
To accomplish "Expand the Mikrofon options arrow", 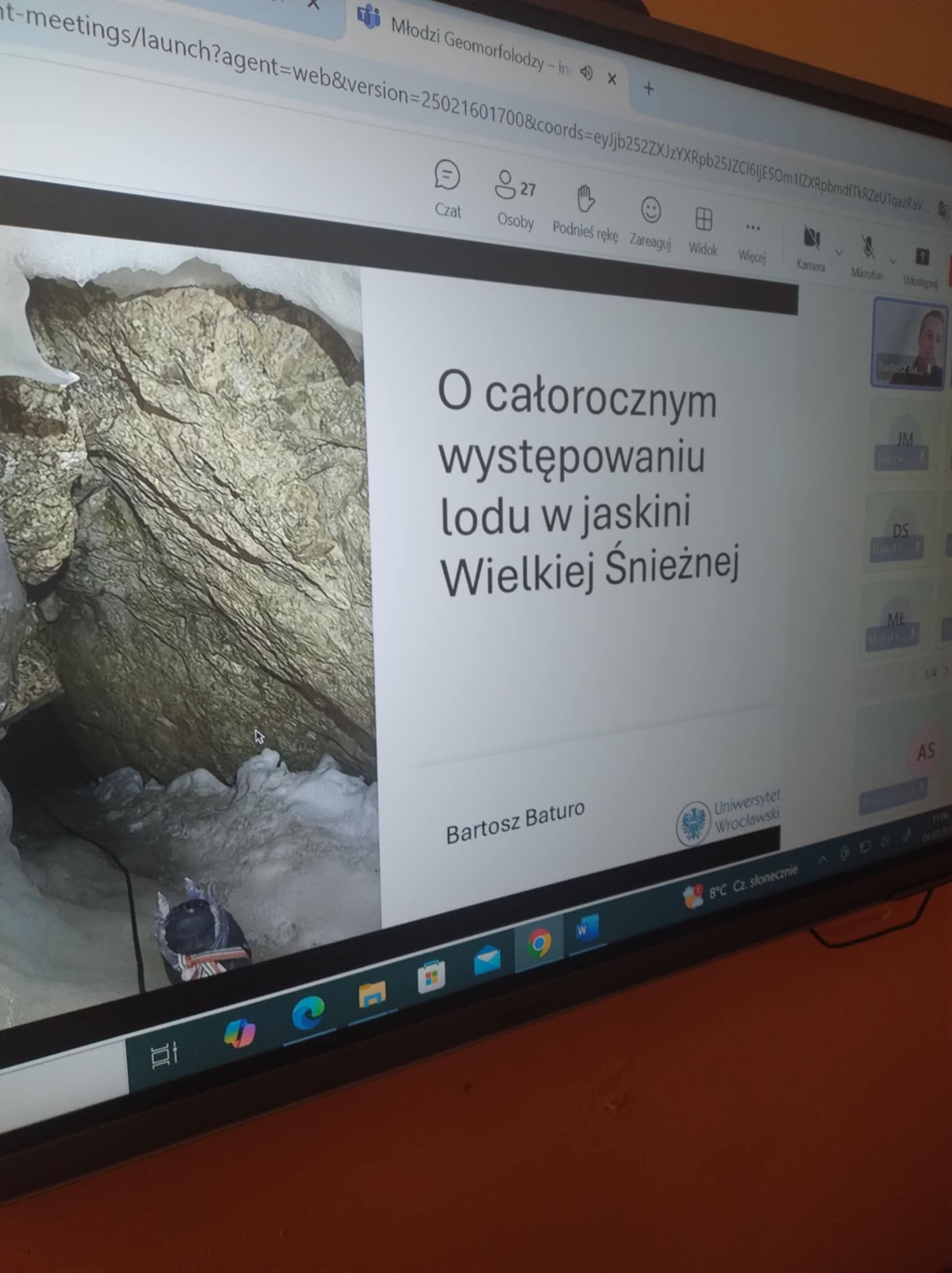I will [894, 260].
